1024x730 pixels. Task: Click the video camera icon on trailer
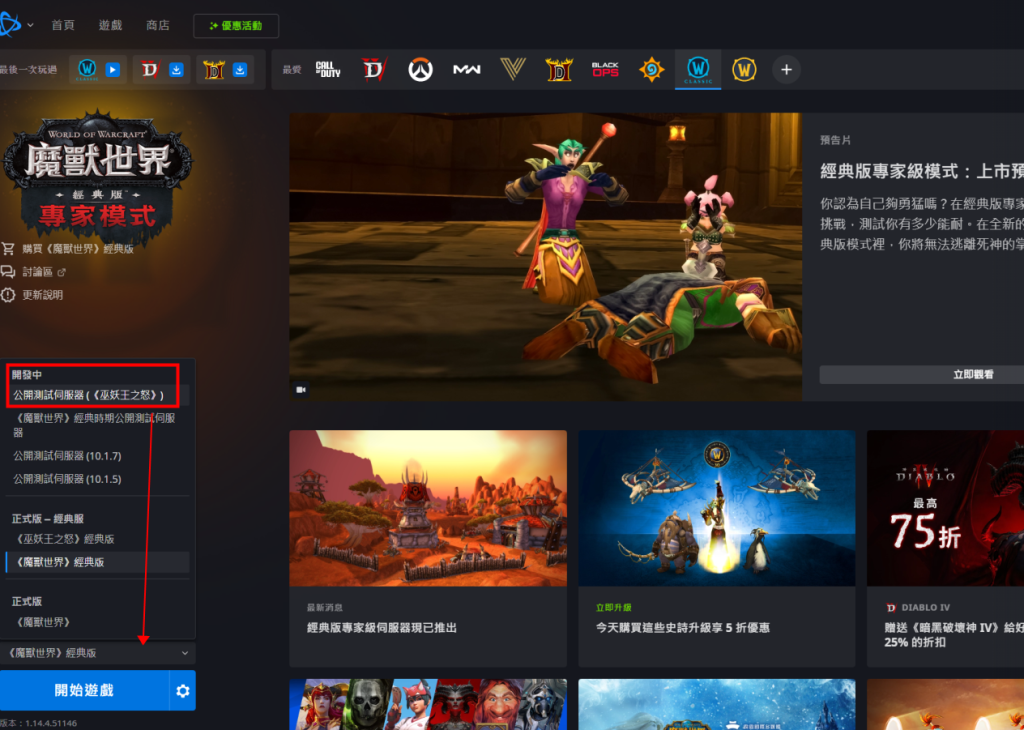click(x=301, y=390)
